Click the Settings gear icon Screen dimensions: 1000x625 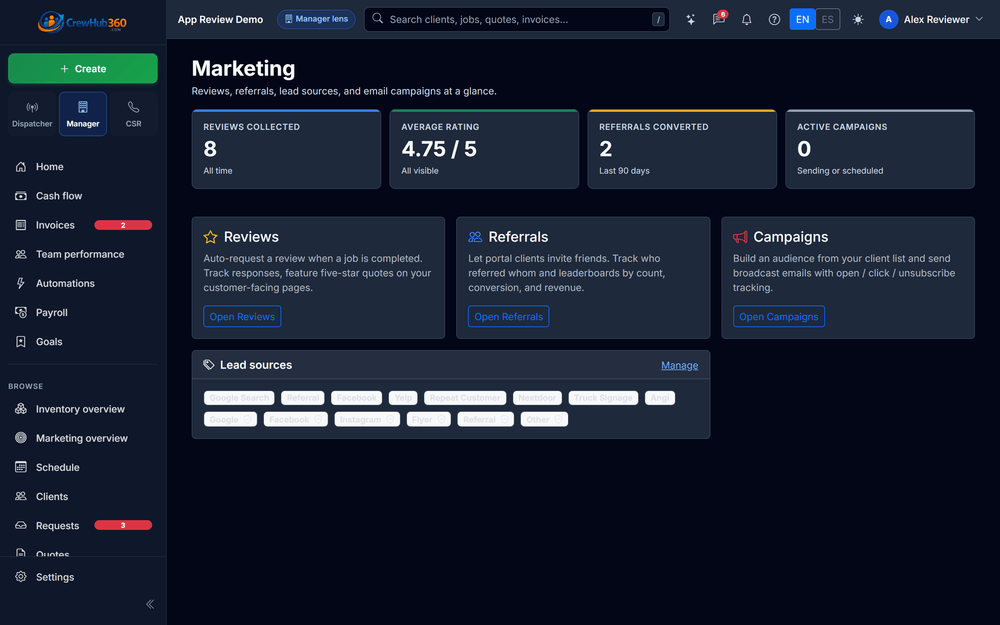point(21,577)
